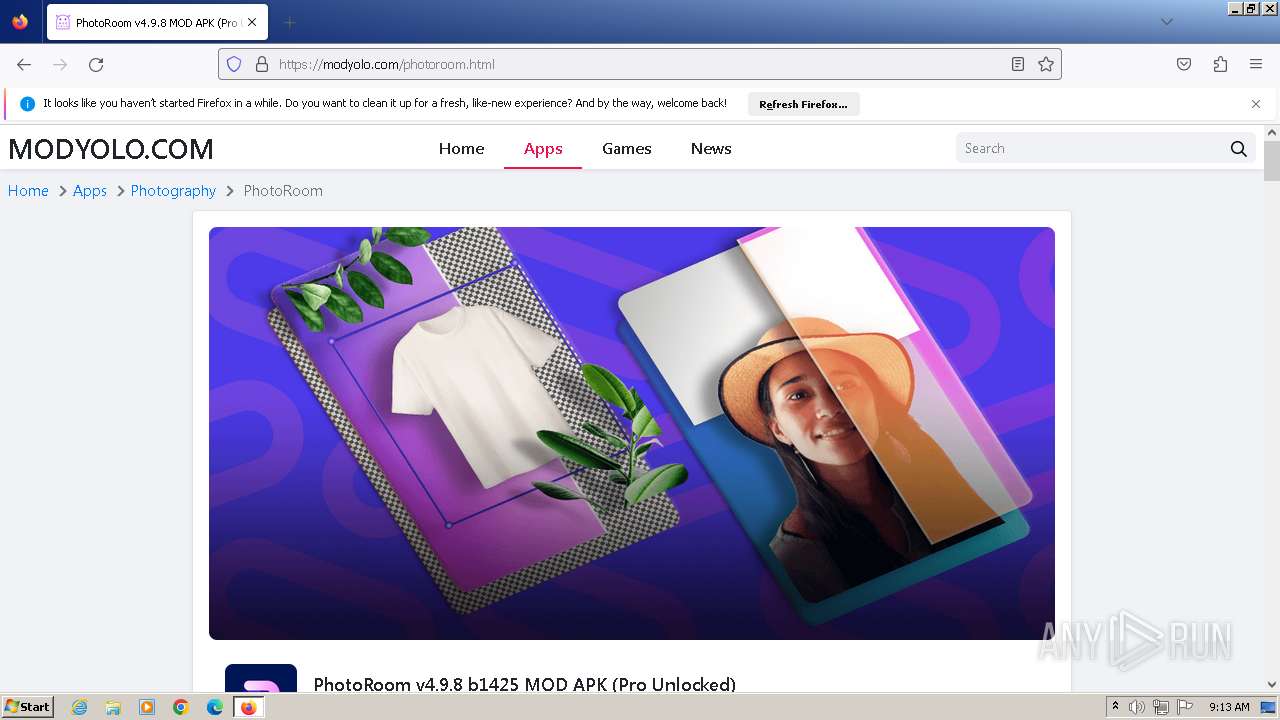Screen dimensions: 1280x720
Task: Click the Firefox logo in the title bar
Action: click(20, 22)
